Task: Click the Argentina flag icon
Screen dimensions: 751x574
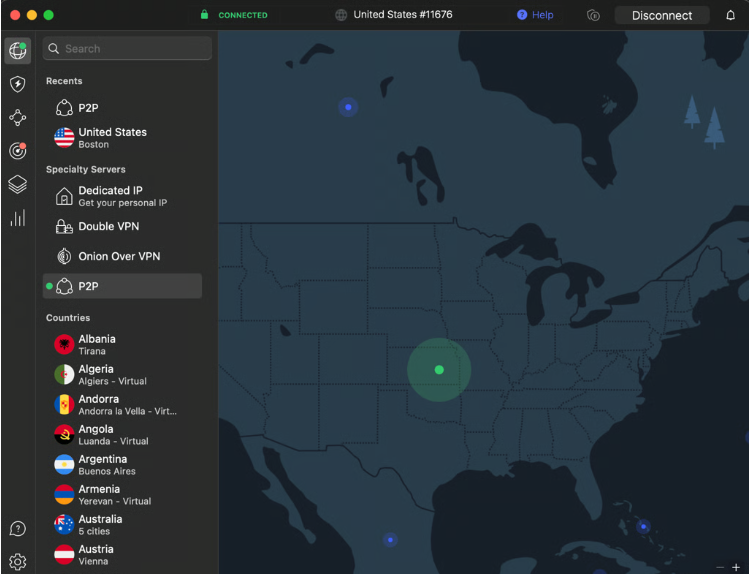Action: [64, 465]
